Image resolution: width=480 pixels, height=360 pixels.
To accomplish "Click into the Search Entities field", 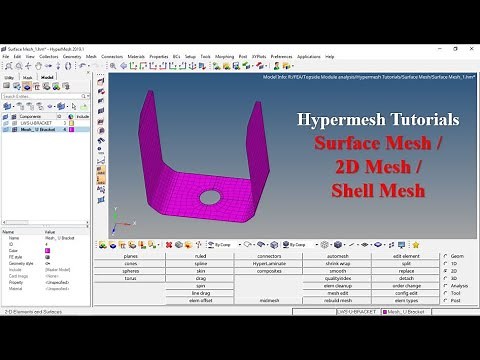I will (41, 96).
